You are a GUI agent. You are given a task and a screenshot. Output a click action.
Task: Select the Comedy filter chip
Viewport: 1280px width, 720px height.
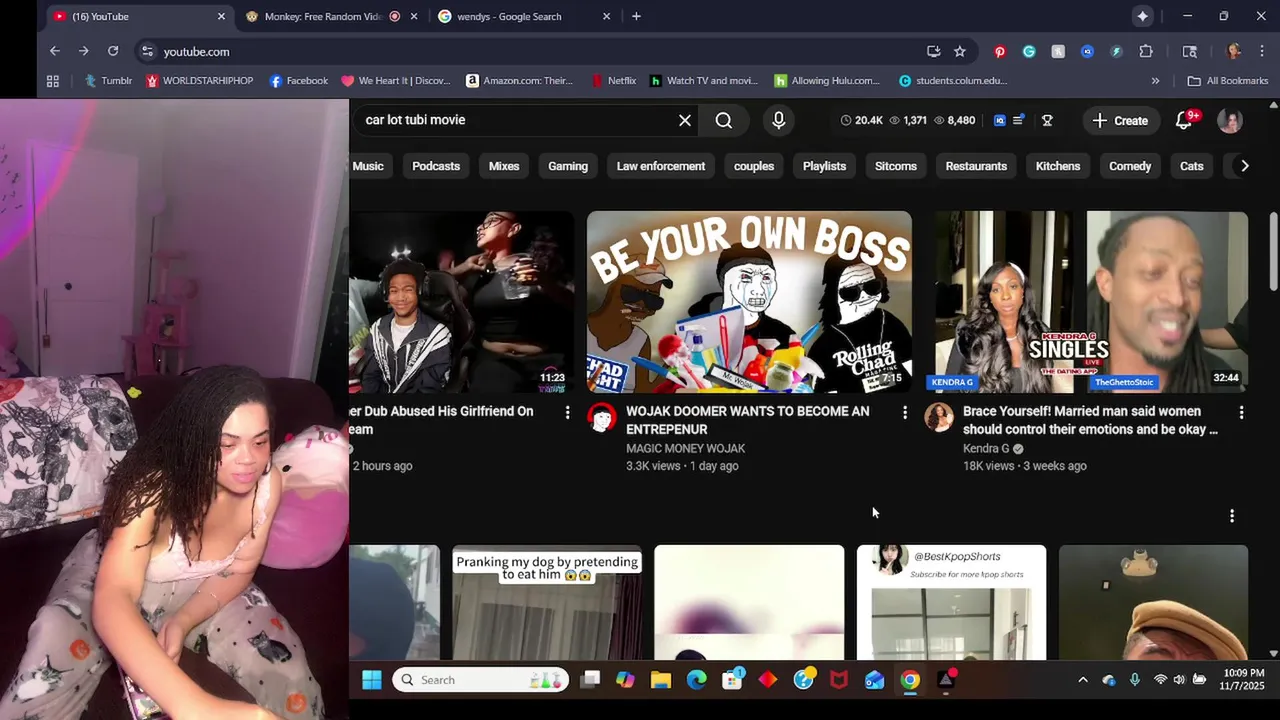(1130, 166)
